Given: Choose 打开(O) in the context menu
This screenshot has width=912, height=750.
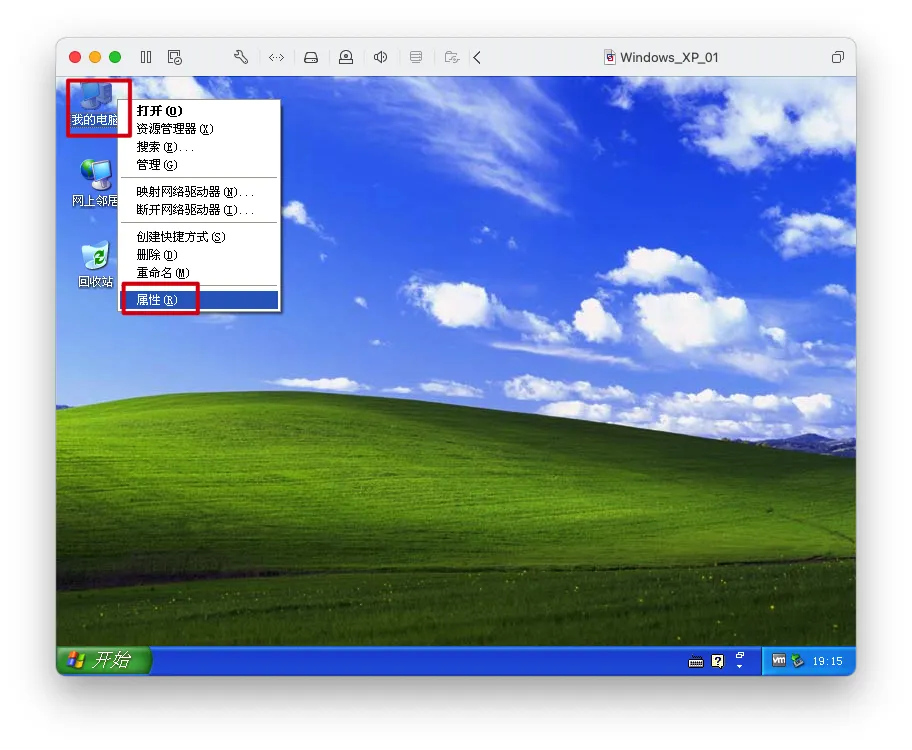Looking at the screenshot, I should tap(199, 111).
